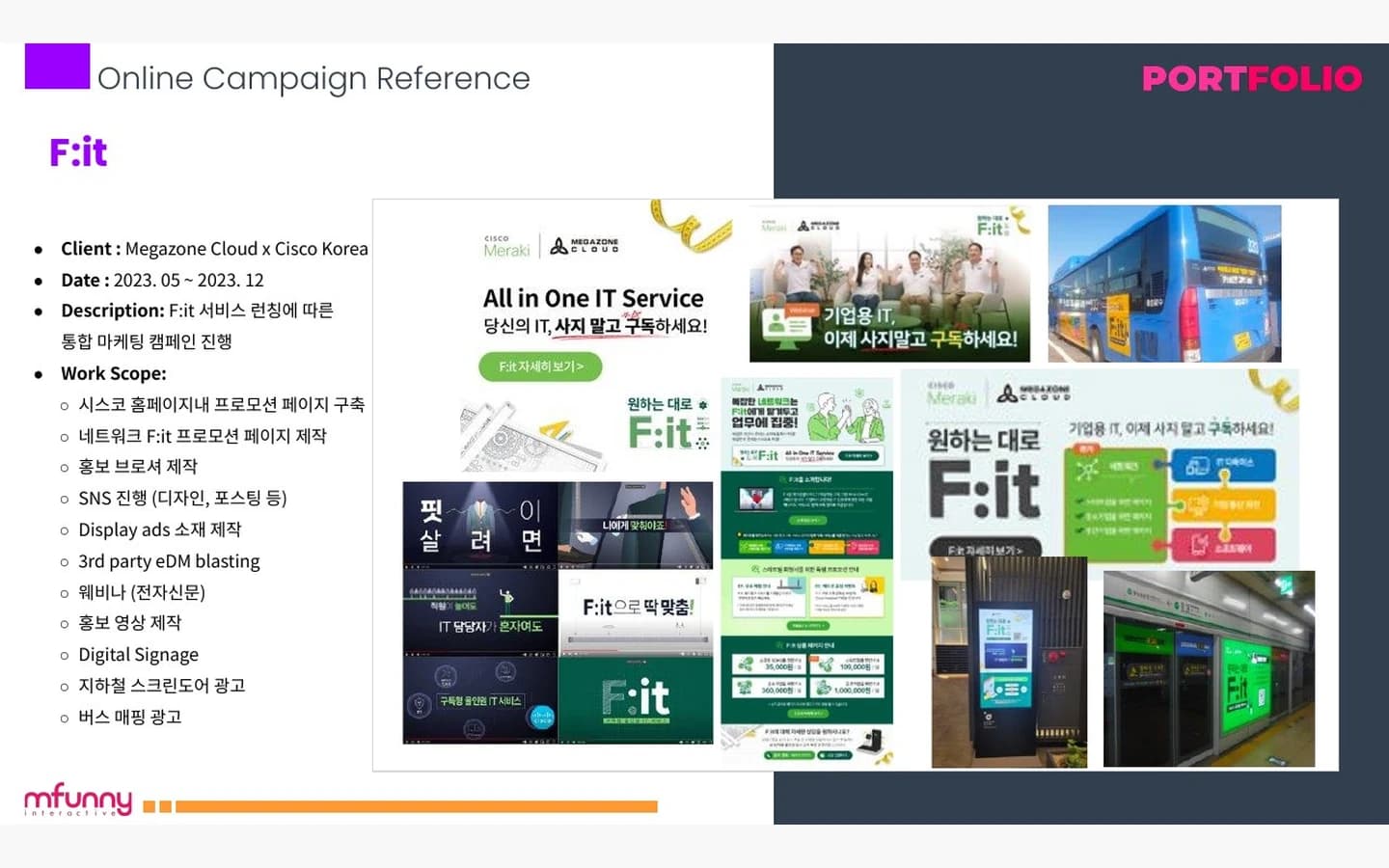Select the Date: 2023. 05 ~ 2023. 12 line
Viewport: 1389px width, 868px height.
pos(162,281)
